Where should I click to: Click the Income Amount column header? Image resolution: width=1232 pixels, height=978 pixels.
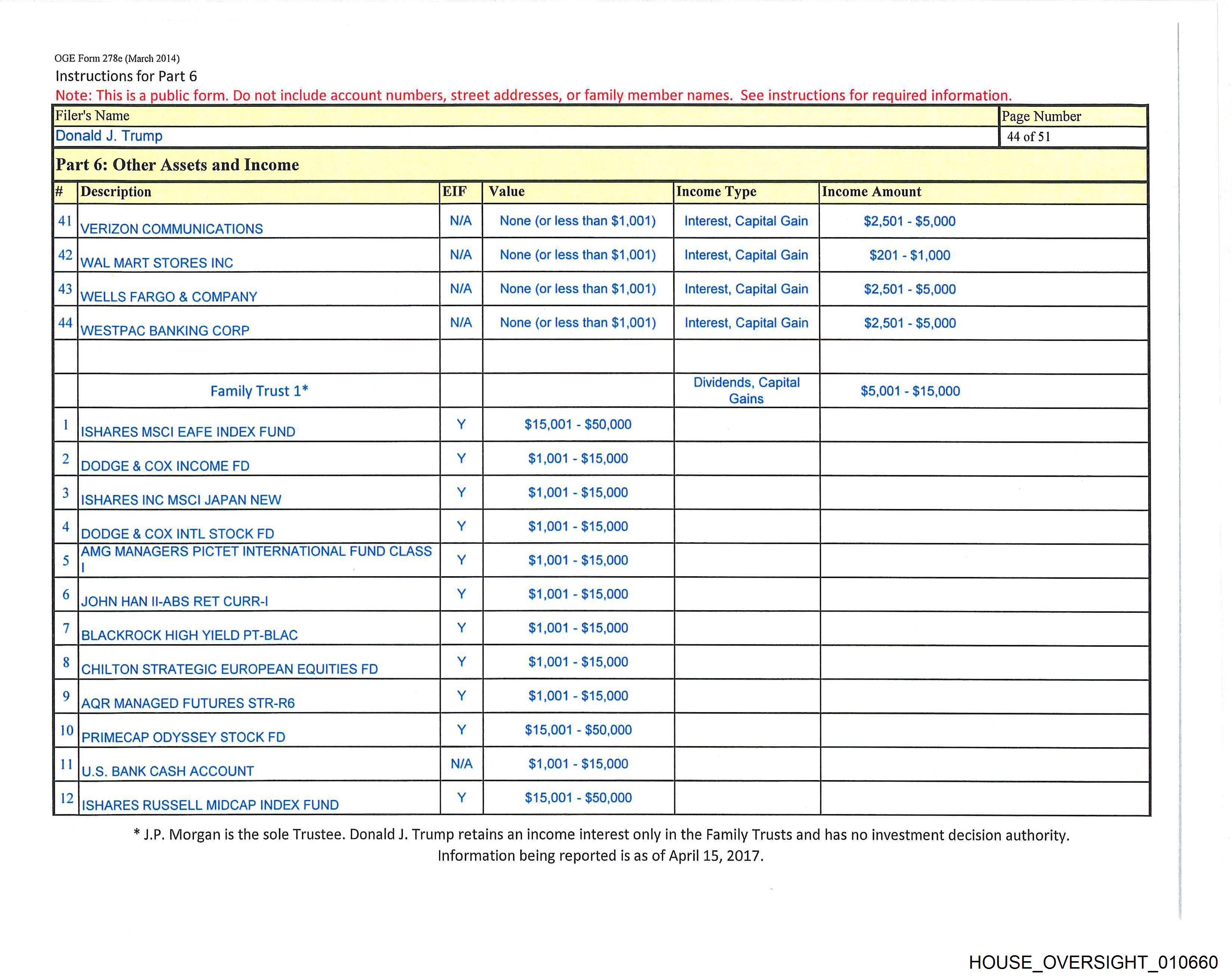[871, 192]
